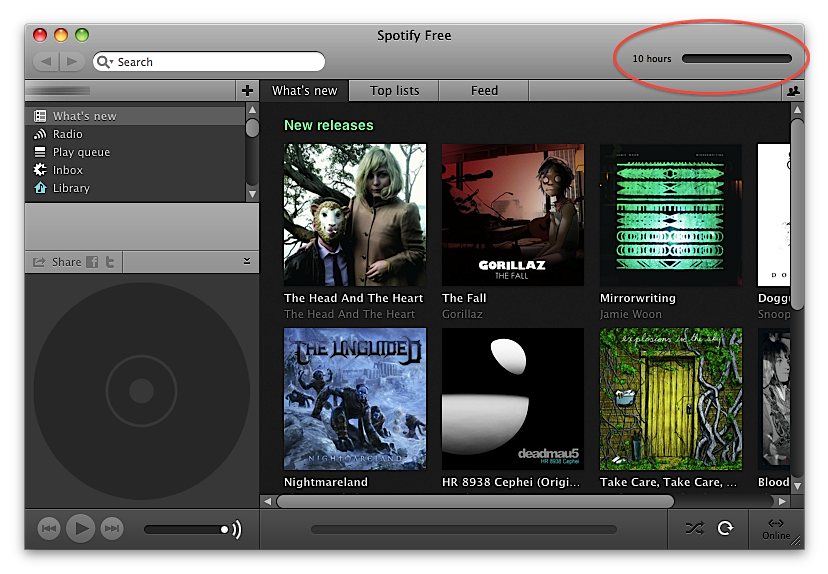This screenshot has height=574, width=828.
Task: Open The Head And The Heart album cover
Action: tap(355, 215)
